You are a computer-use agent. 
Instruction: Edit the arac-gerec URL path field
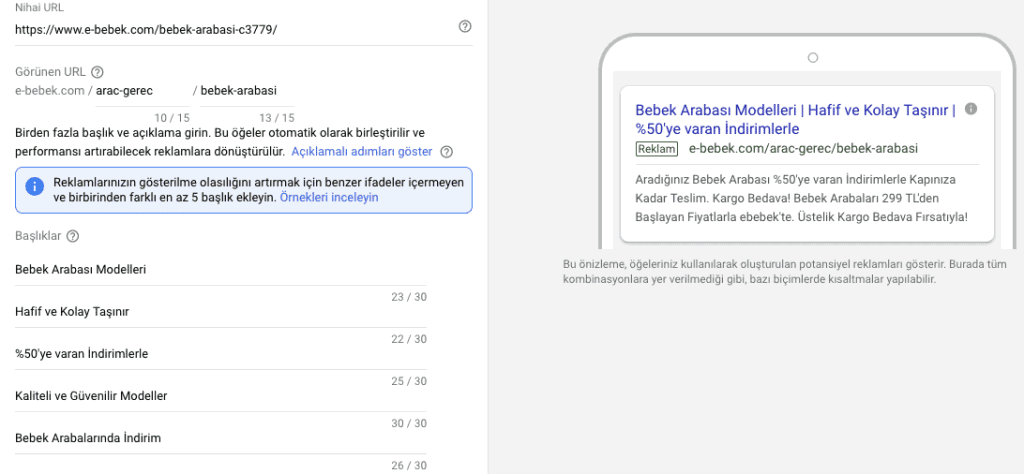coord(140,91)
